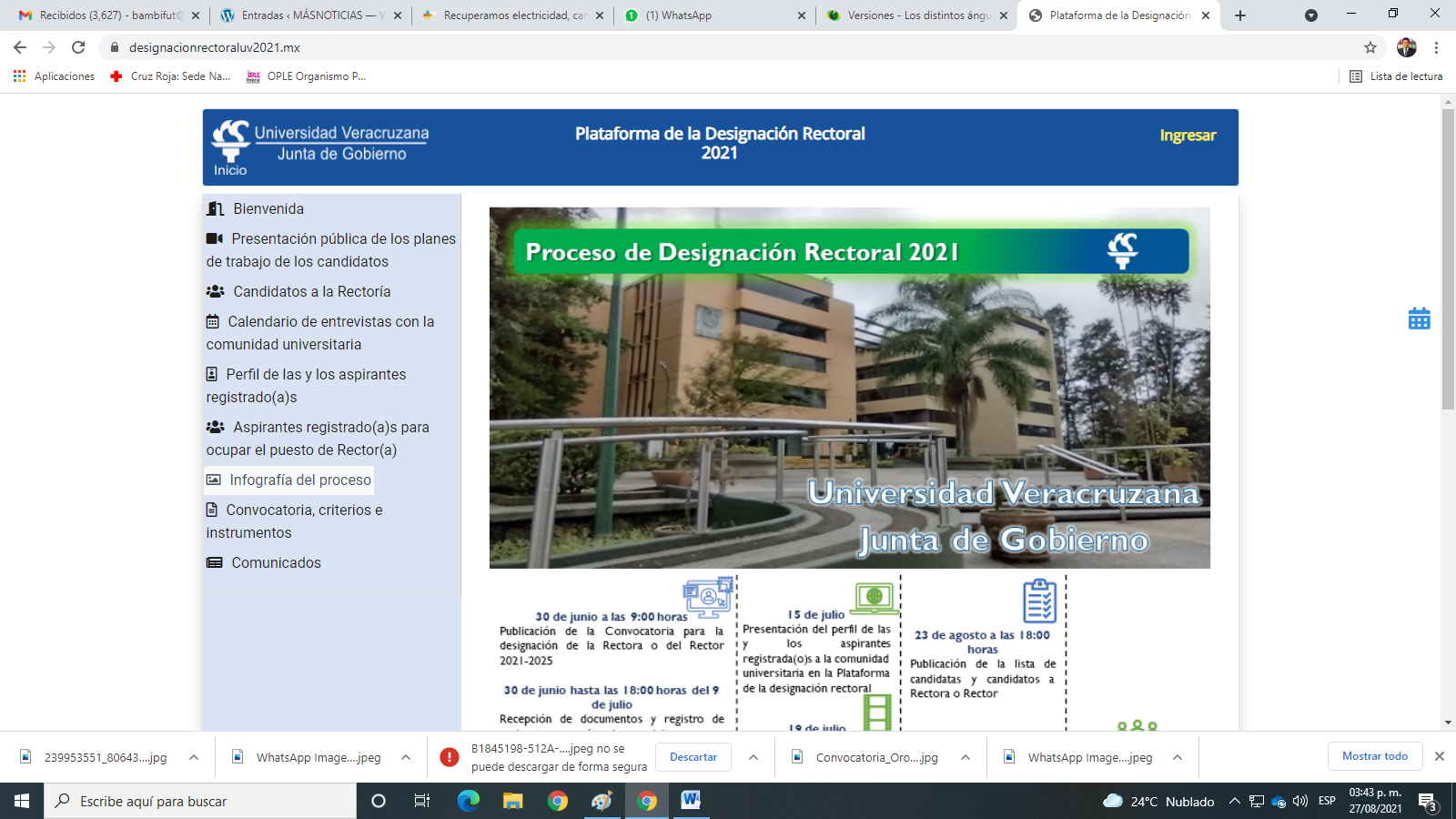Image resolution: width=1456 pixels, height=819 pixels.
Task: Click the video camera icon beside Presentación pública
Action: 214,238
